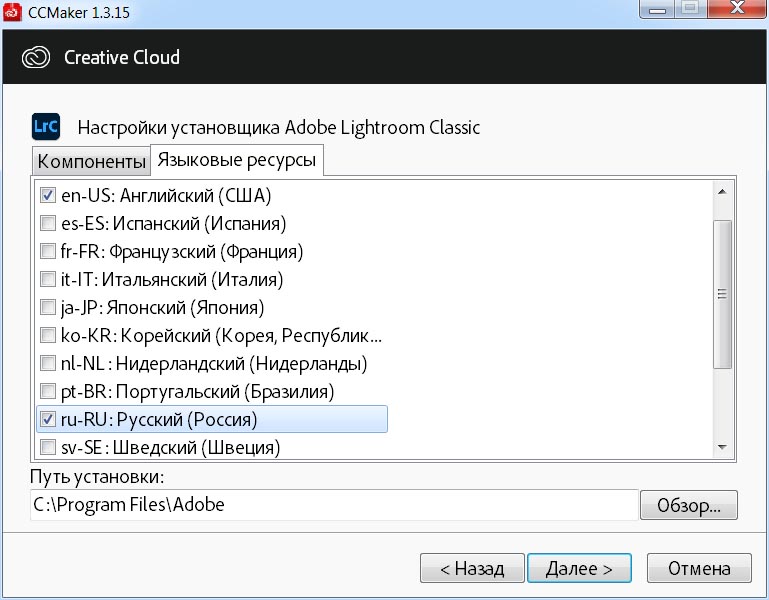Select the text 'es-ES: Испанский (Испания)'
The height and width of the screenshot is (600, 769).
coord(173,223)
